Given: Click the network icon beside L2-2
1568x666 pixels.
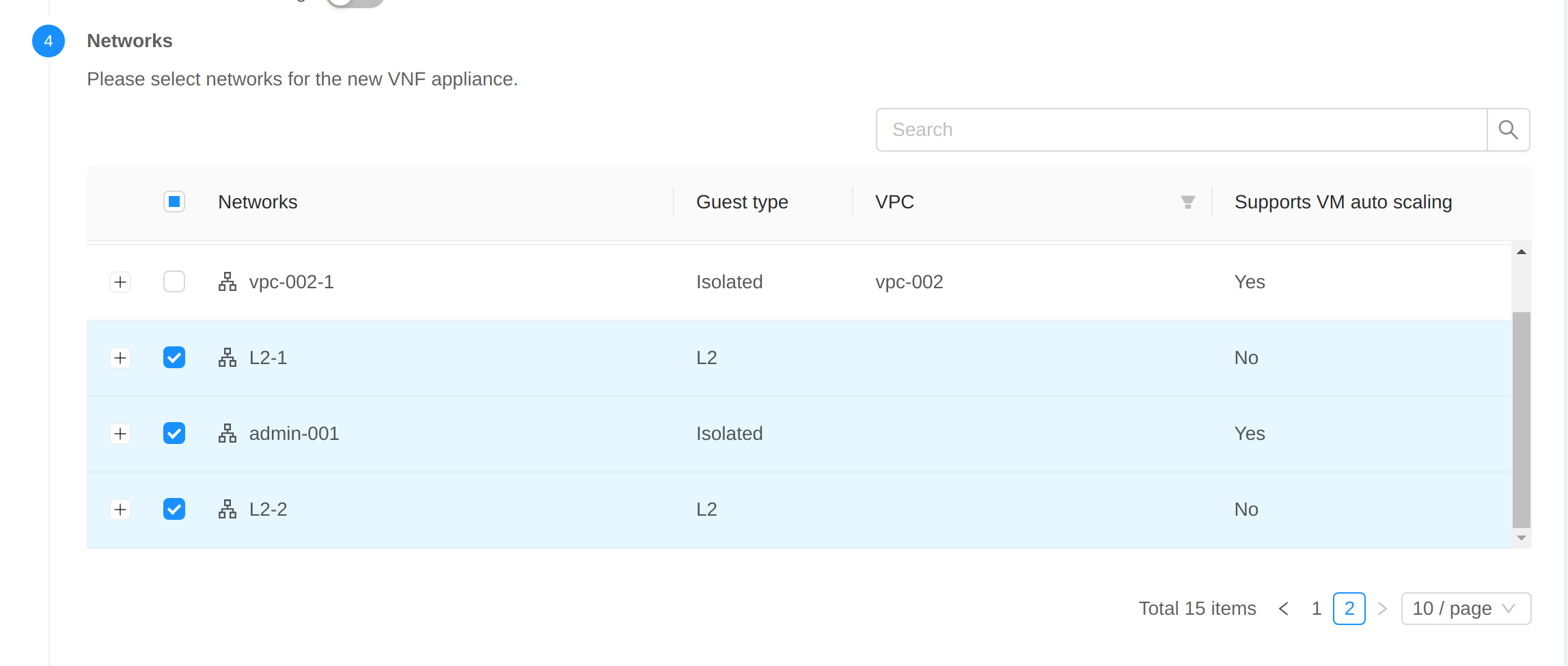Looking at the screenshot, I should [x=227, y=509].
